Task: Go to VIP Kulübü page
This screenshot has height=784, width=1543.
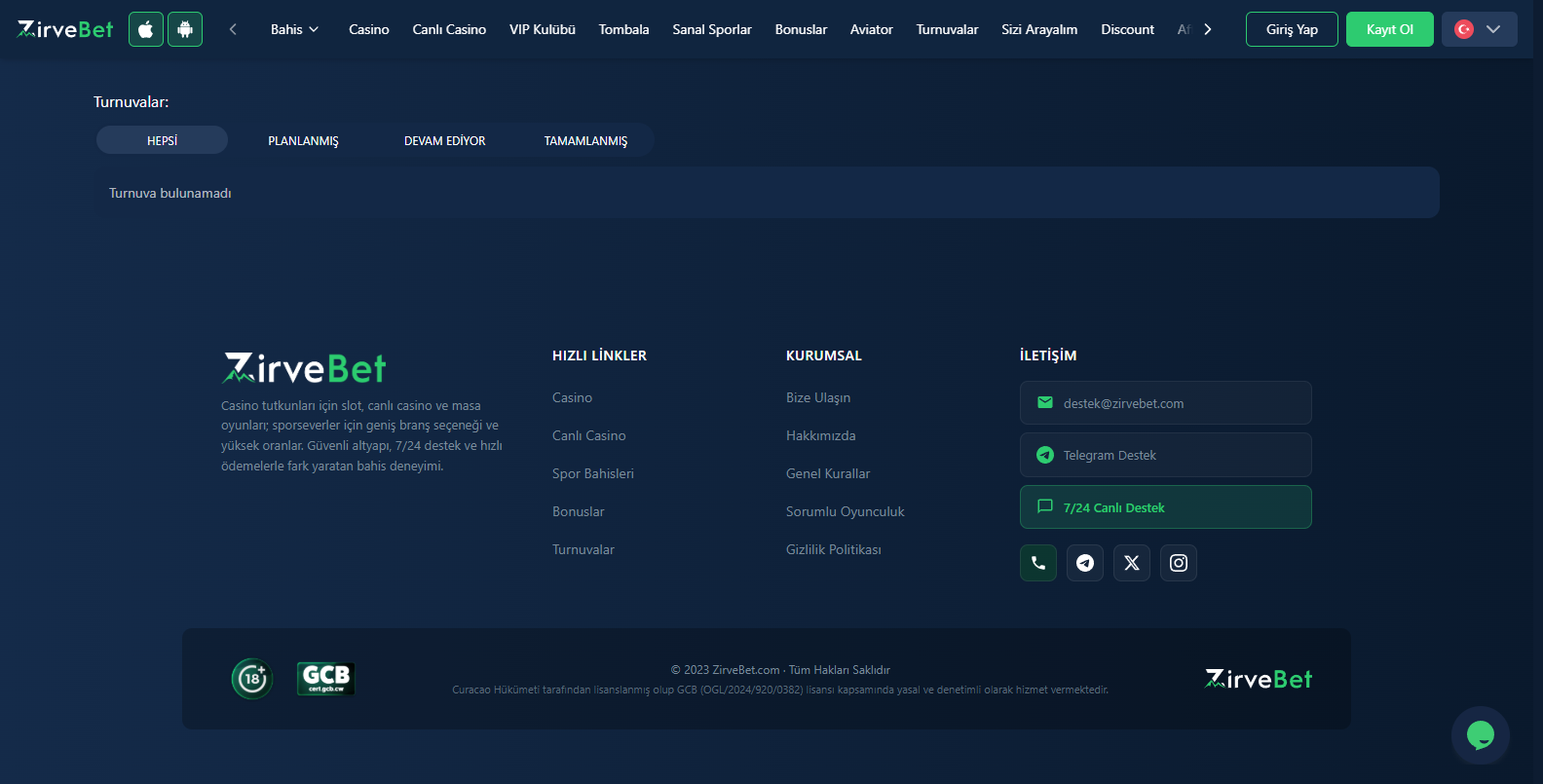Action: [x=543, y=29]
